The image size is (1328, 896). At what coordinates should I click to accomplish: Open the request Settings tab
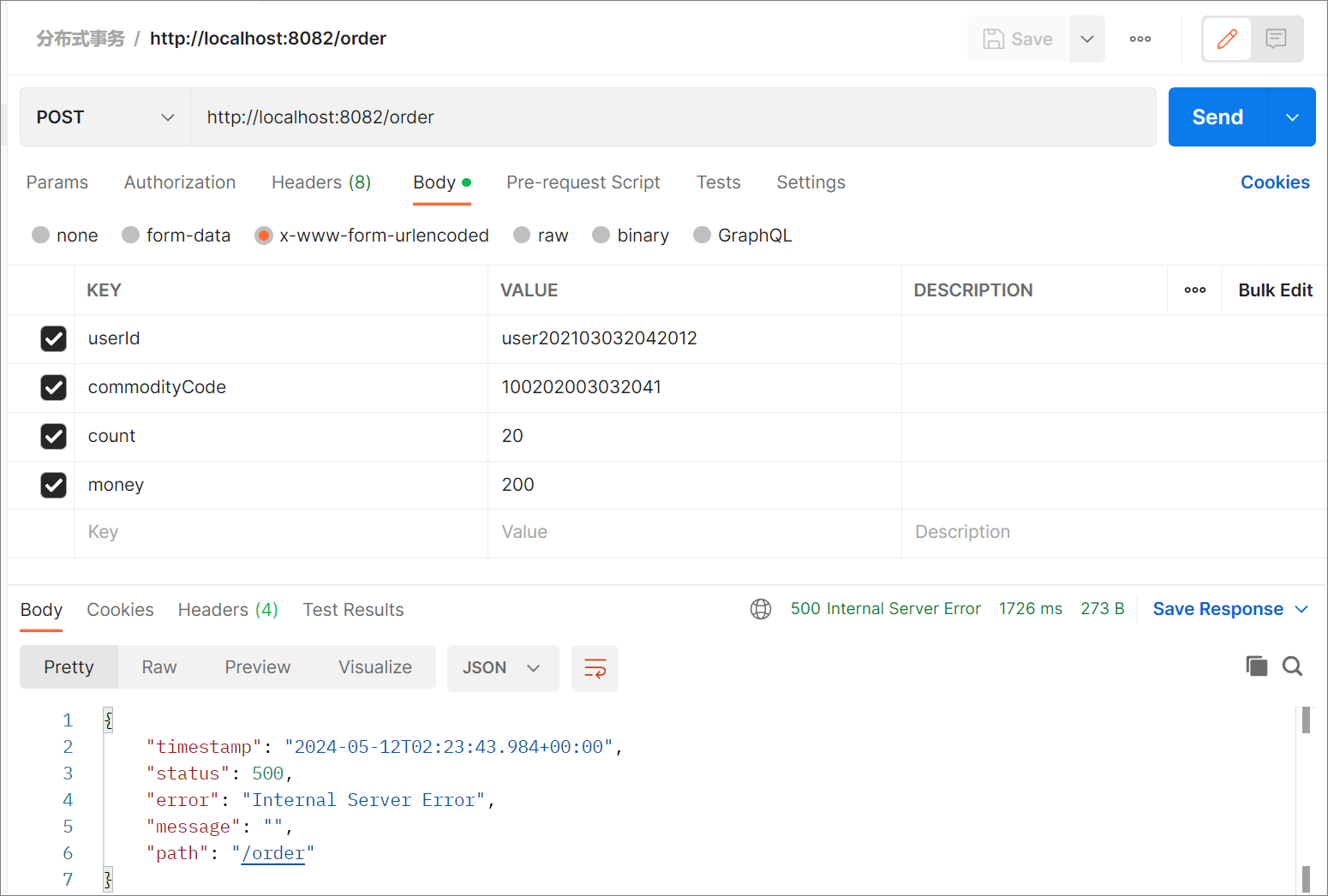click(811, 182)
